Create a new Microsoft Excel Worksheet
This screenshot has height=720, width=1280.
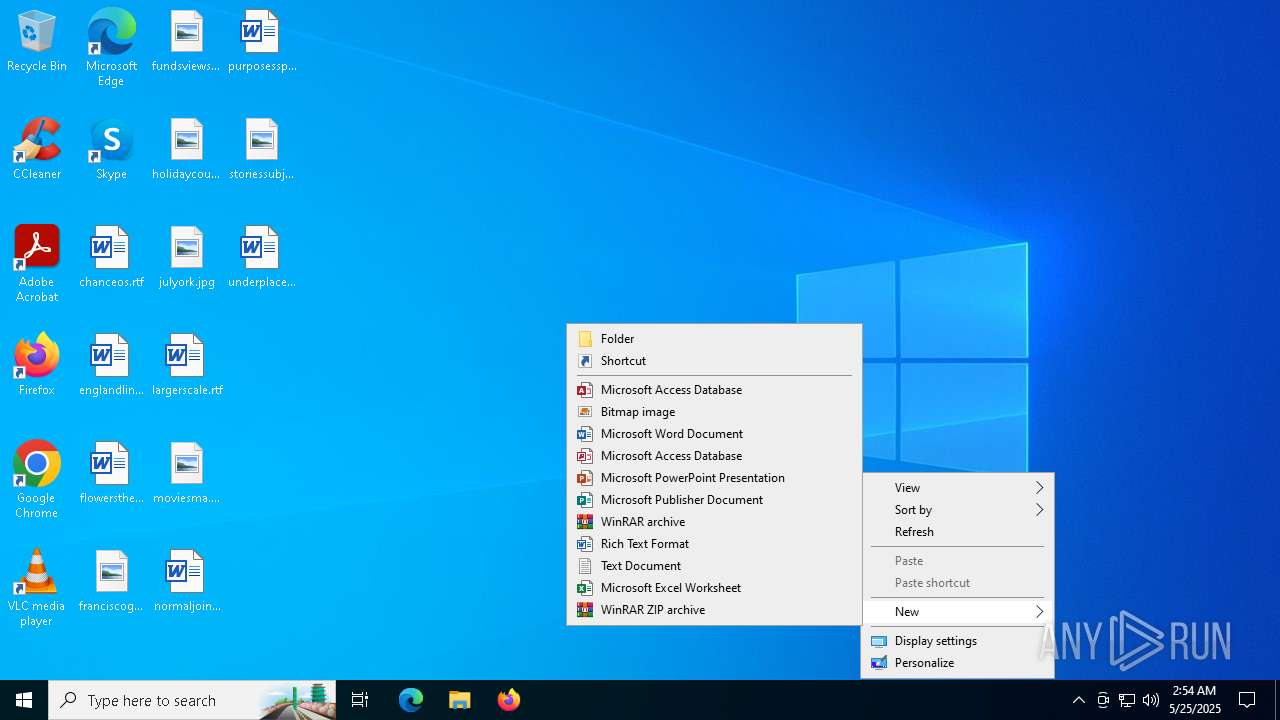(x=714, y=588)
